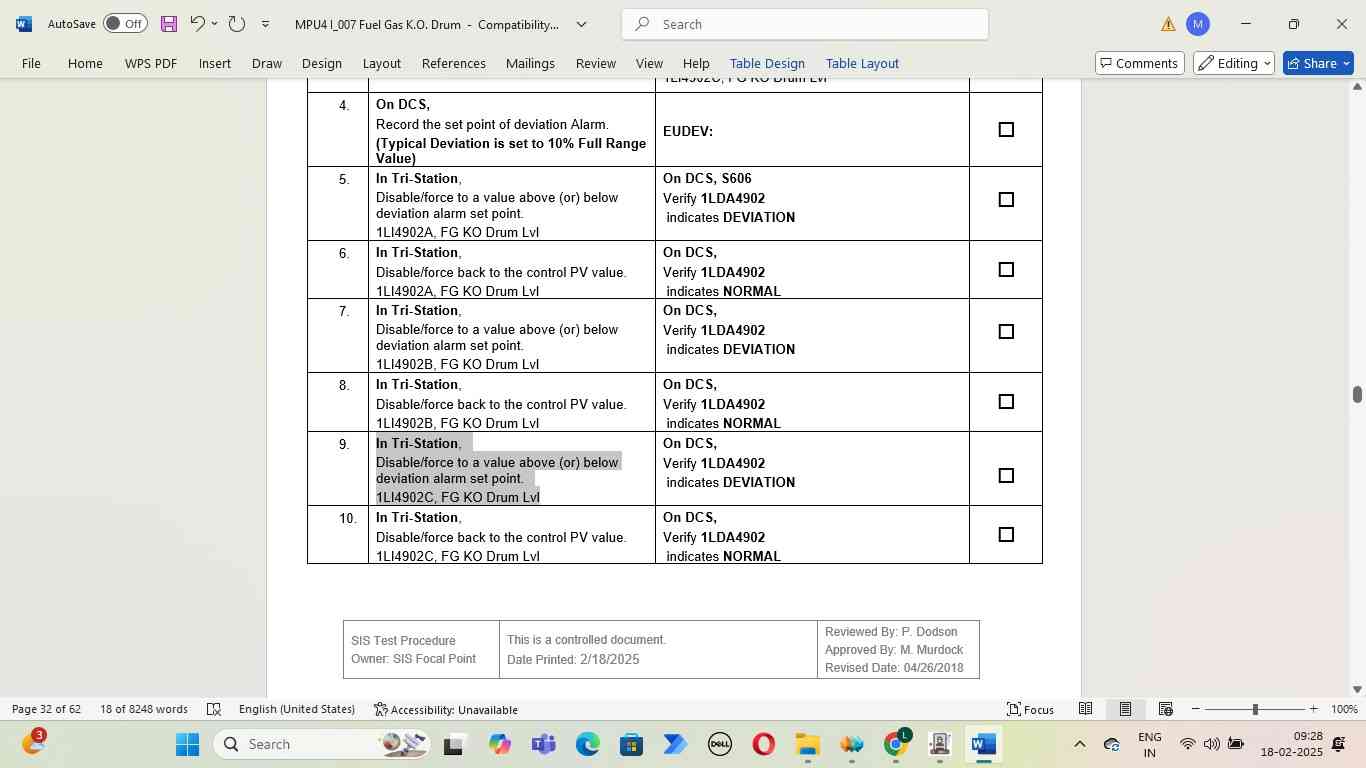Click the 'EUDEV:' cell text

point(687,131)
